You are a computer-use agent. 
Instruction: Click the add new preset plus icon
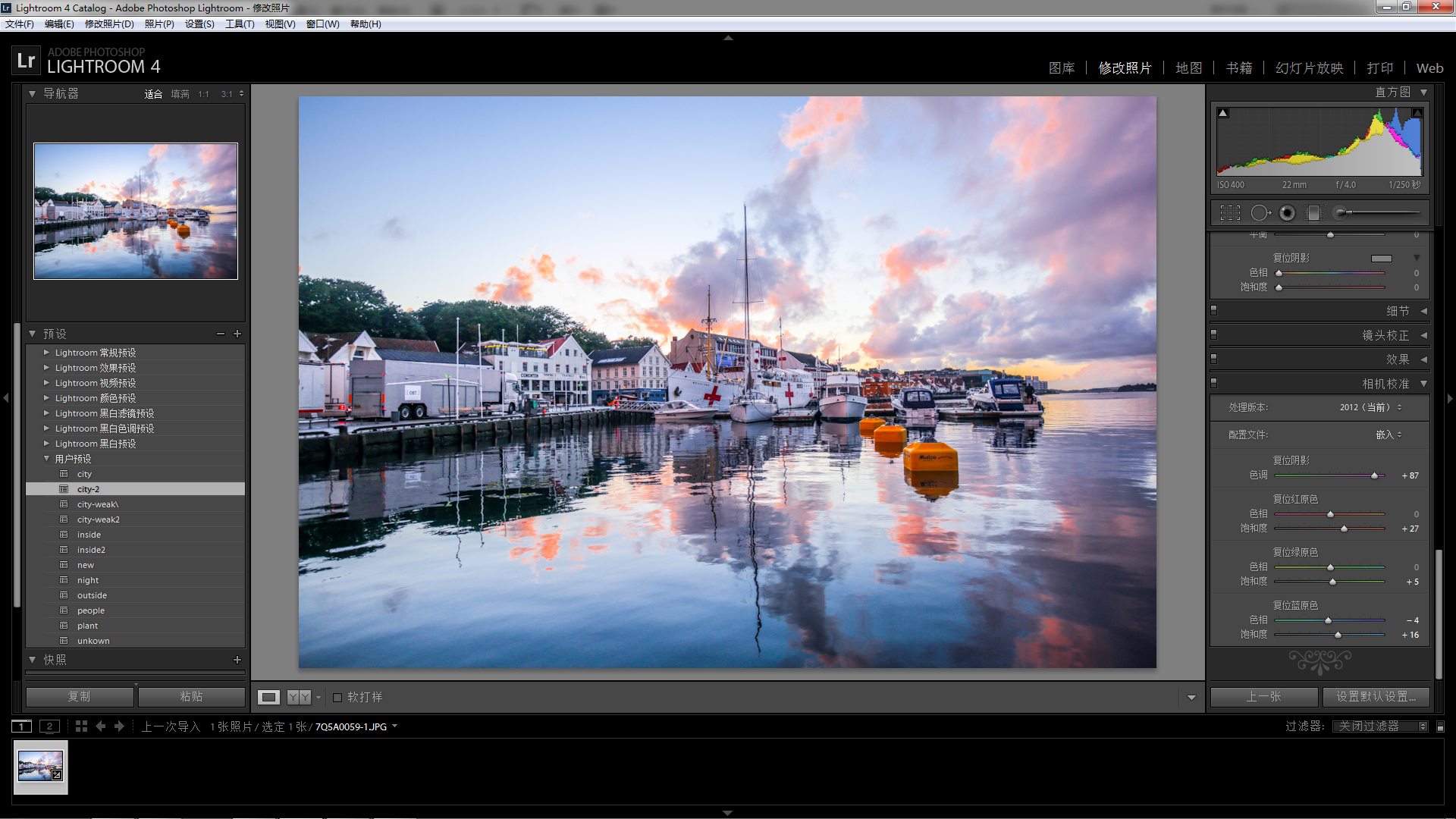(x=237, y=334)
